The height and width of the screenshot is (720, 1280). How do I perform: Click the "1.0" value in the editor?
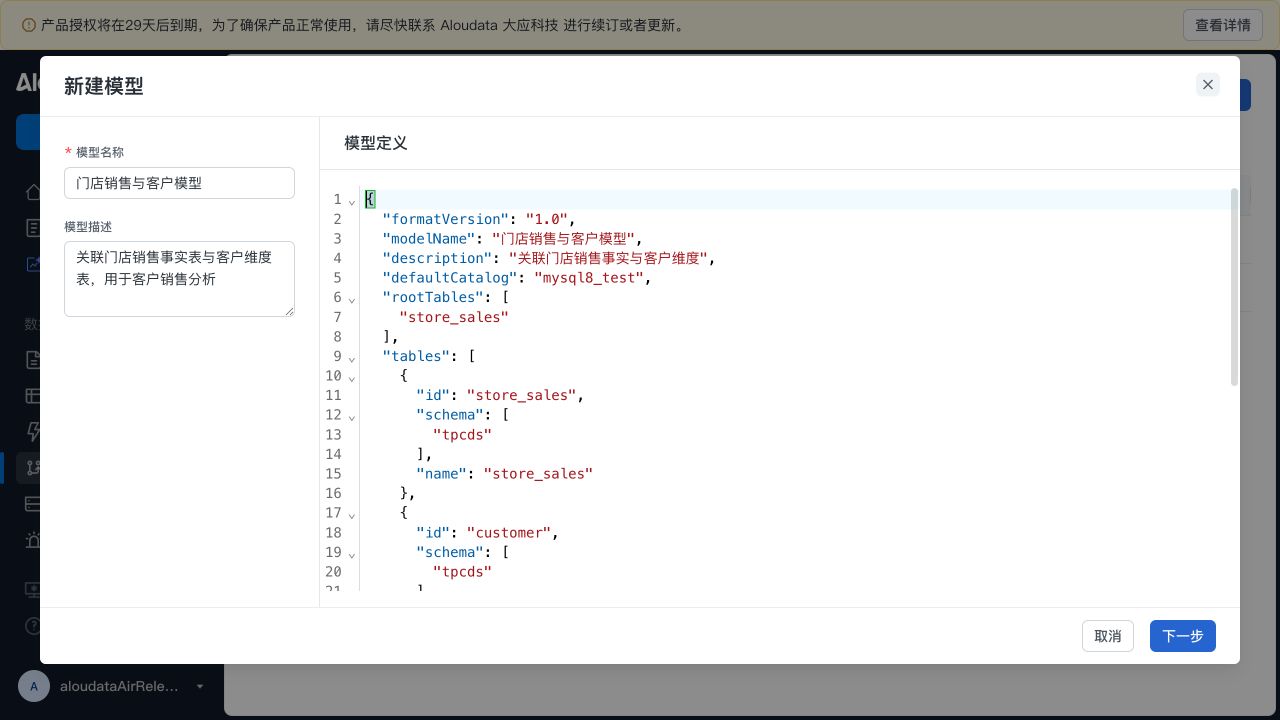click(x=547, y=219)
